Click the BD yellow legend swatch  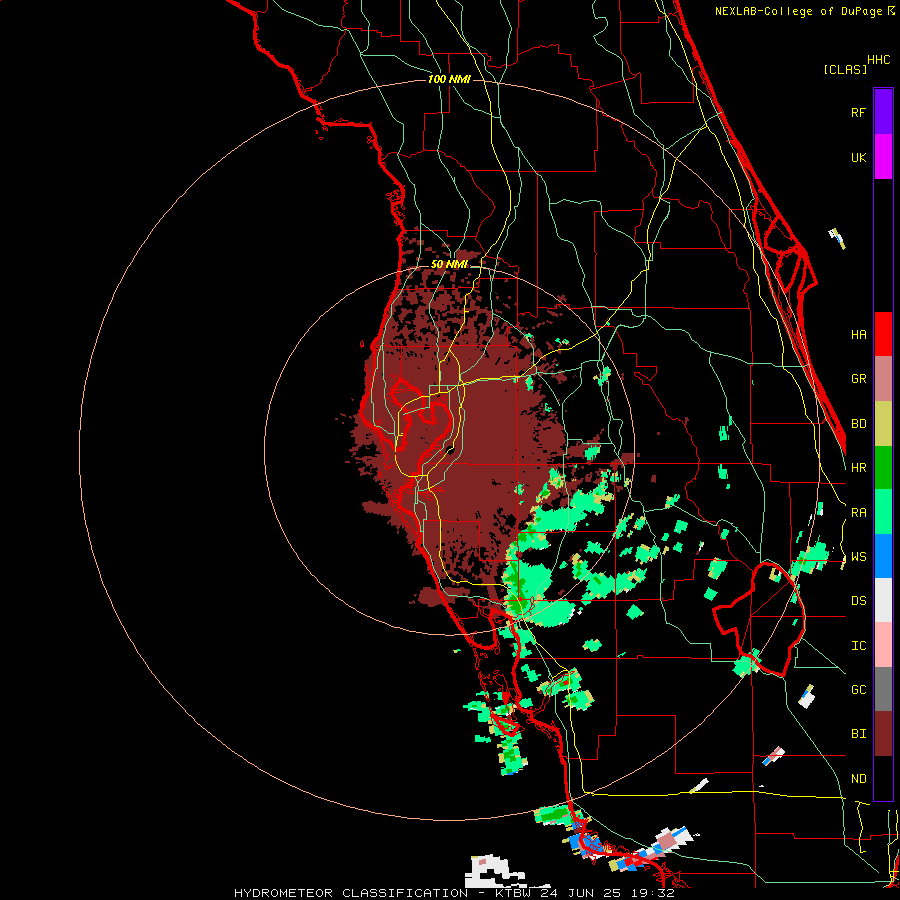(883, 424)
